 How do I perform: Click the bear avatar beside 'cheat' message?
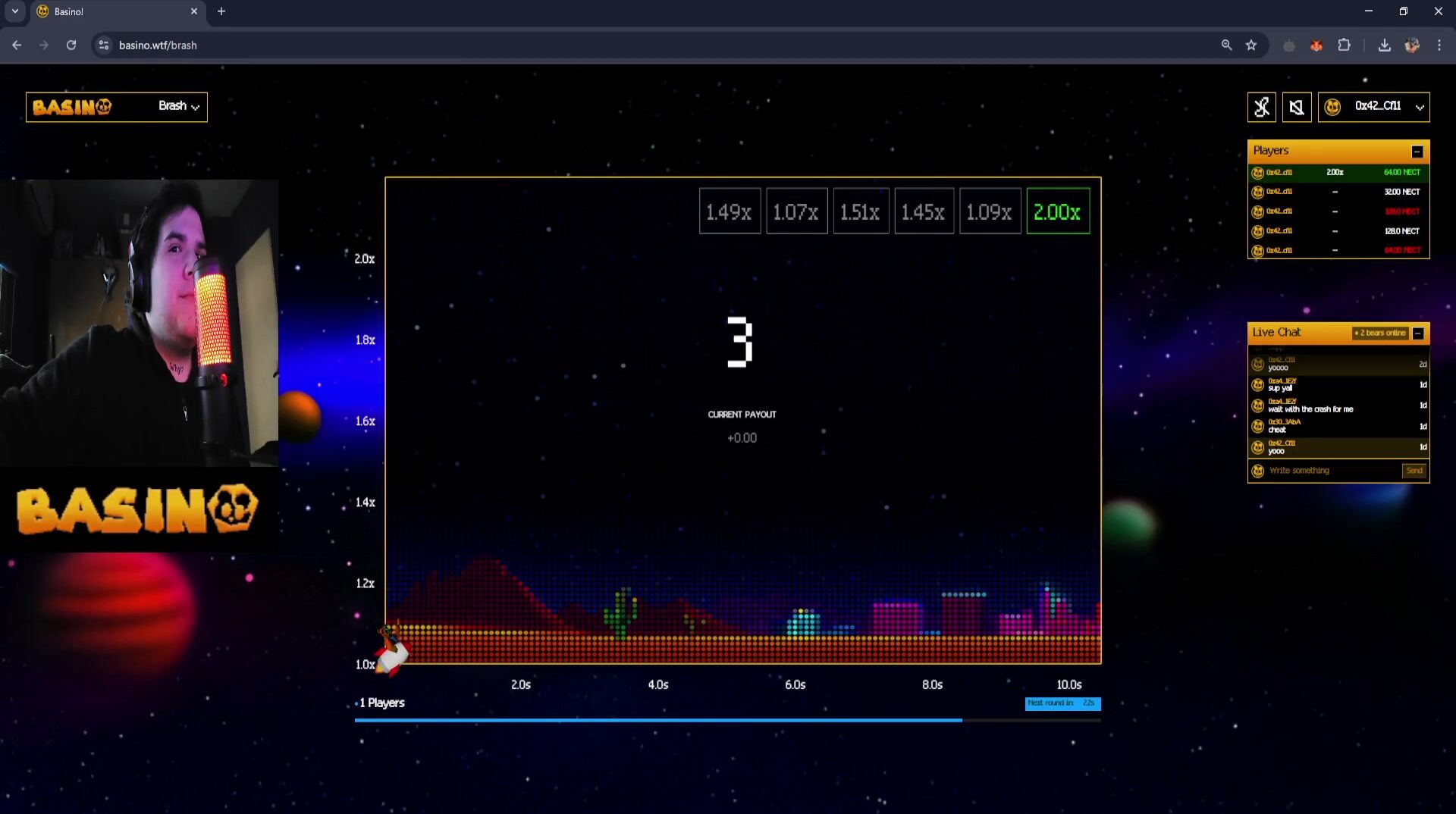pos(1257,427)
